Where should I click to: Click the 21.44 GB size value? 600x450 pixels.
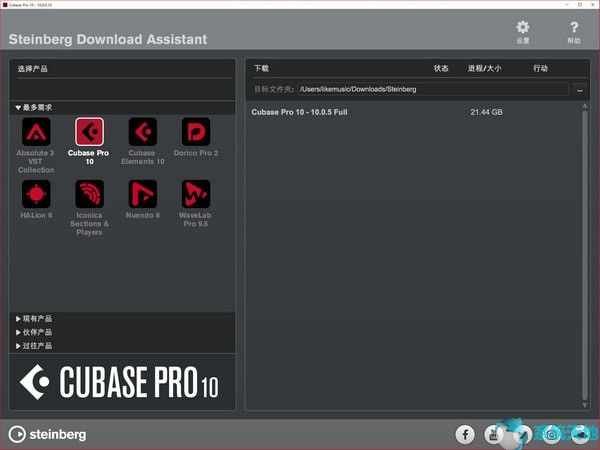(486, 112)
